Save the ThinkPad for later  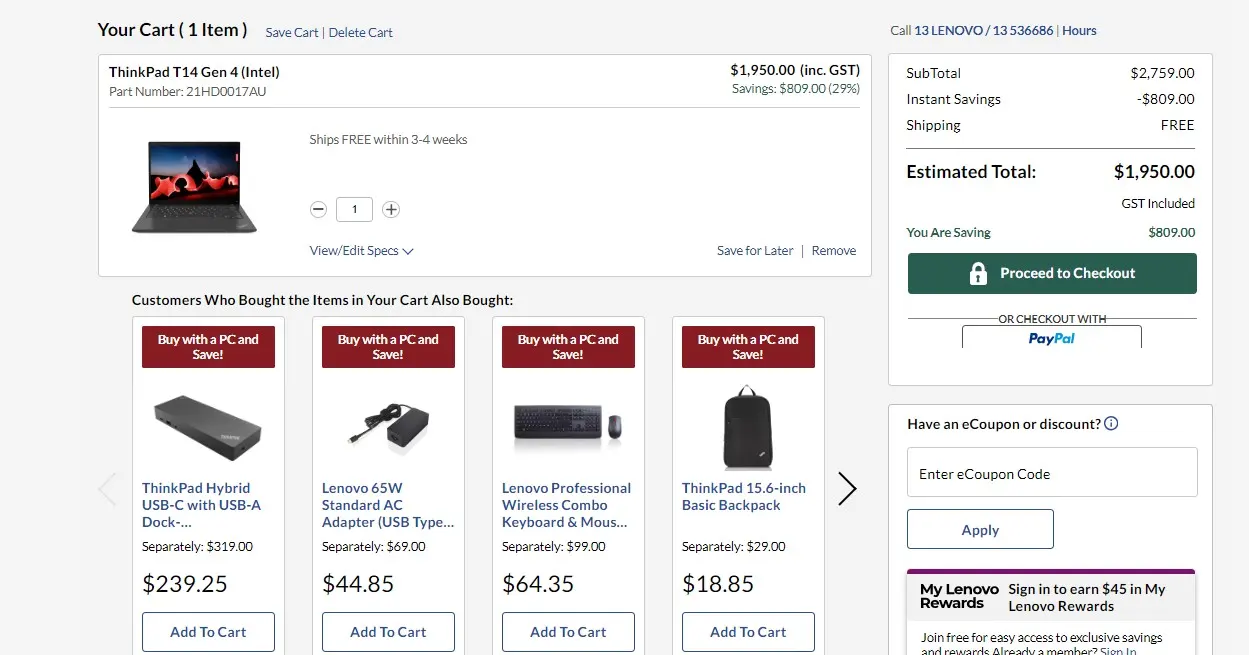(755, 251)
